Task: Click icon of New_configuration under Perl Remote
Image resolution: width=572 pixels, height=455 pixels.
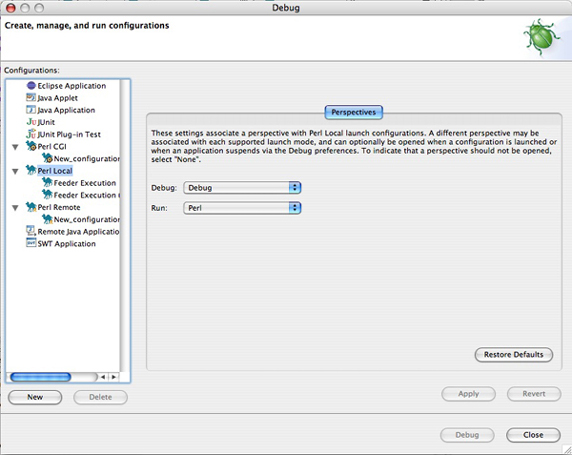Action: (47, 219)
